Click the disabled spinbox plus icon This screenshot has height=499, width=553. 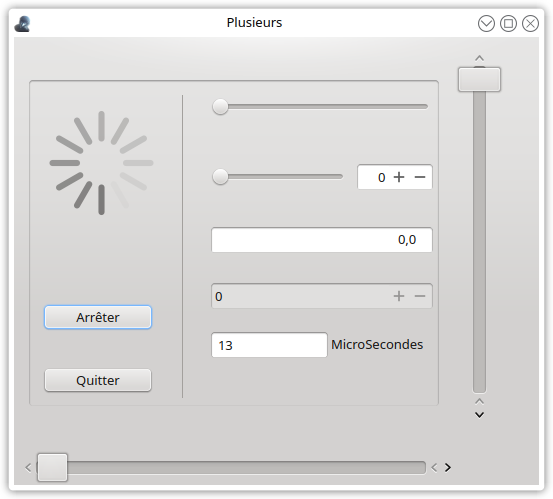[399, 296]
